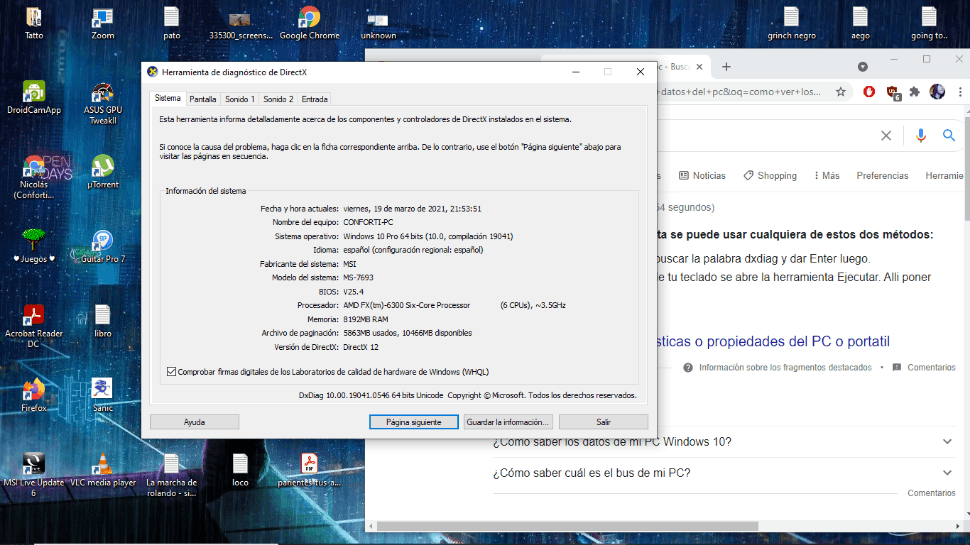
Task: Click the Ayuda button
Action: coord(194,422)
